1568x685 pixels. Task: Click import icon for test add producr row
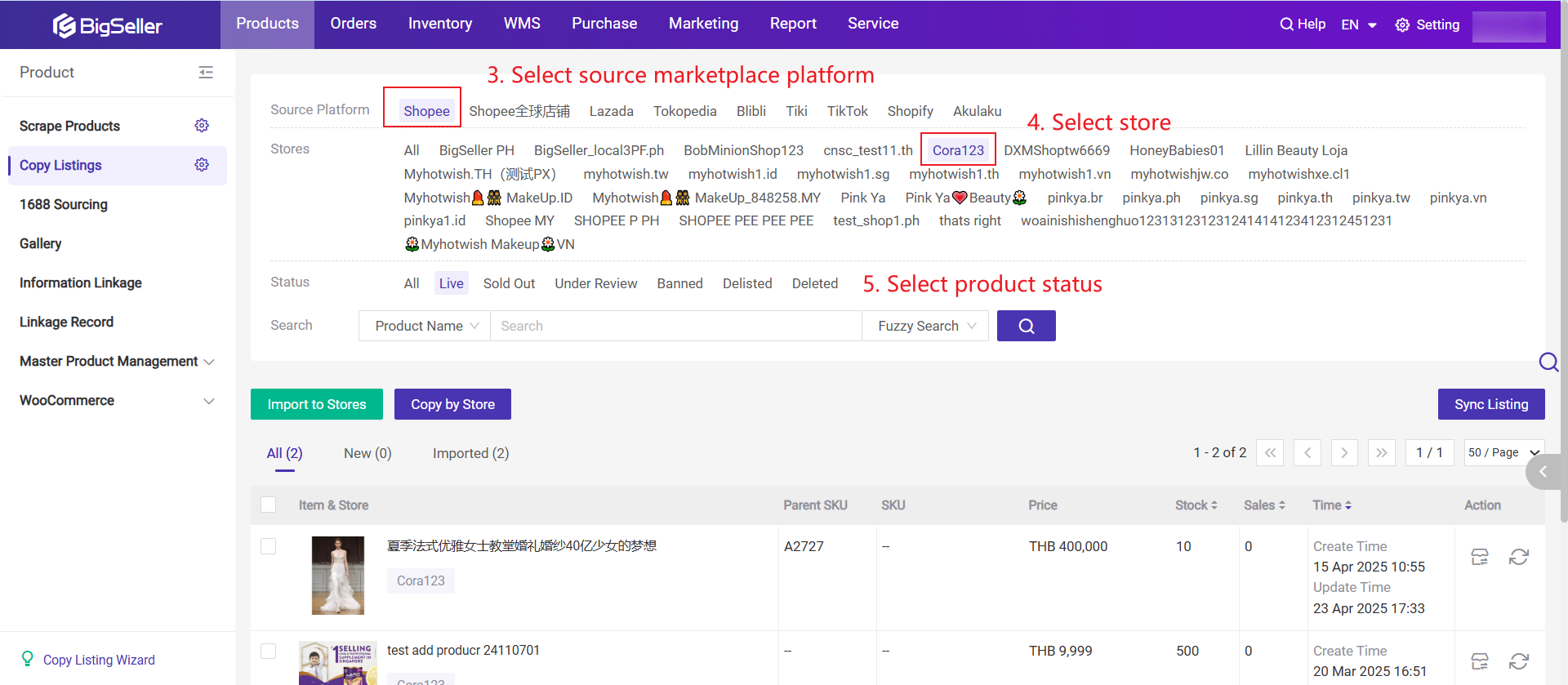coord(1480,661)
